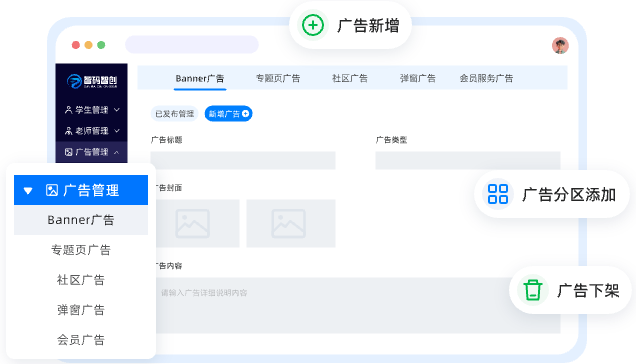Collapse the dark sidebar 广告管理 chevron
Screen dimensions: 636x364
(116, 152)
